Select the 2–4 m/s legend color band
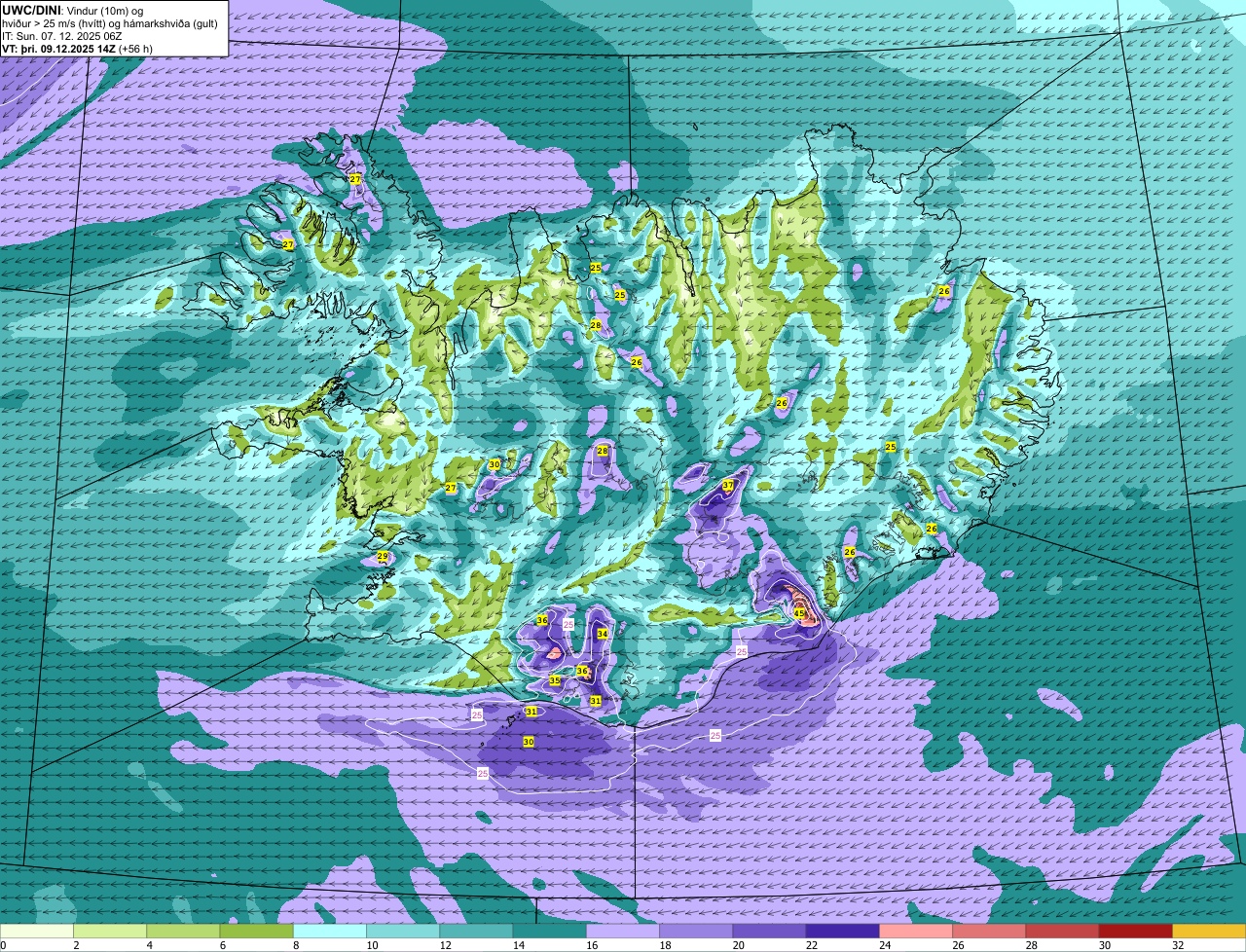This screenshot has height=952, width=1246. (110, 932)
